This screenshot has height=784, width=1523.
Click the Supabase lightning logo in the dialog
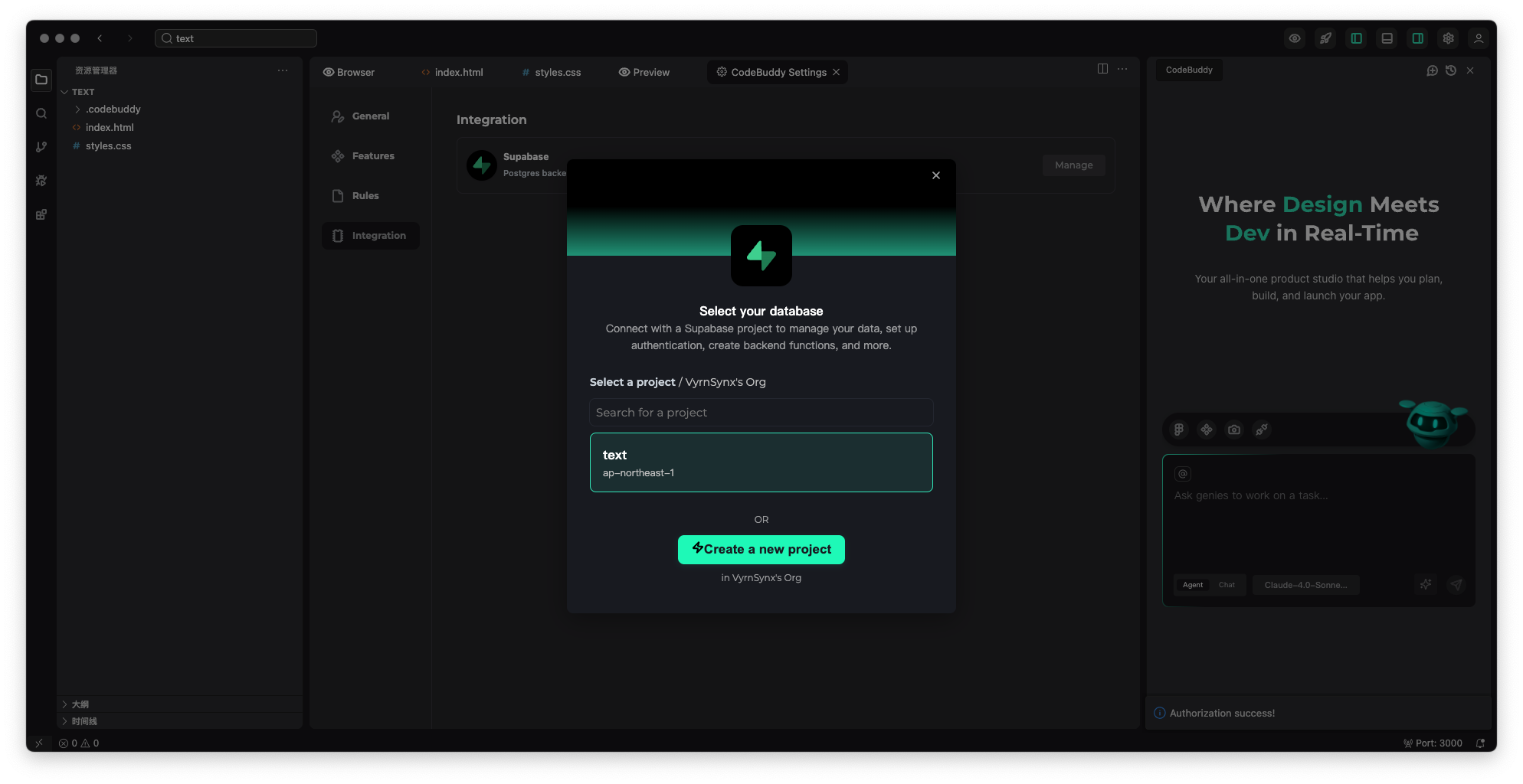[x=761, y=256]
